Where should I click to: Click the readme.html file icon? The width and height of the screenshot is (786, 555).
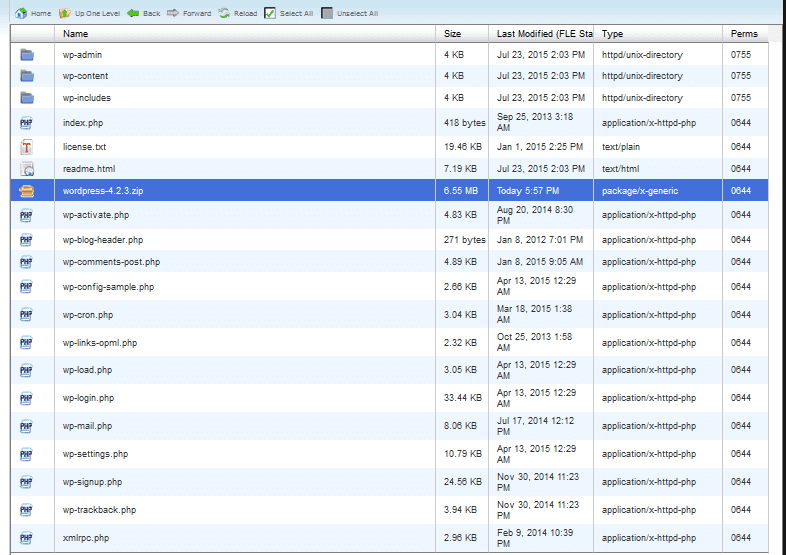pyautogui.click(x=27, y=169)
